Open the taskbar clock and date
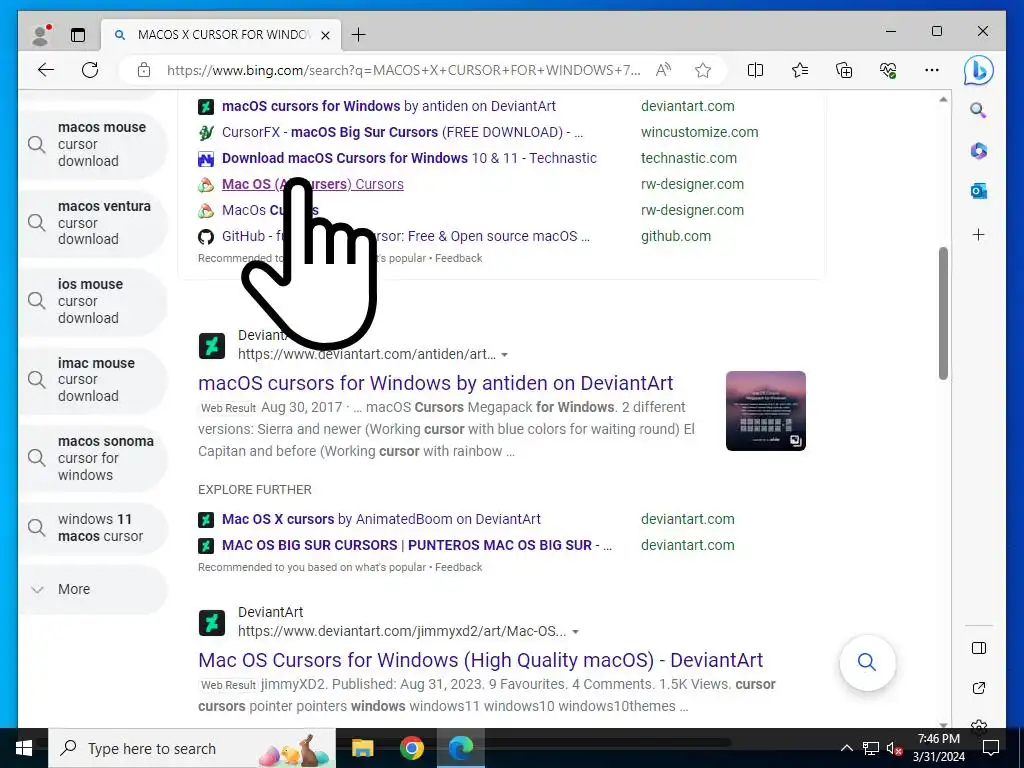 tap(938, 748)
